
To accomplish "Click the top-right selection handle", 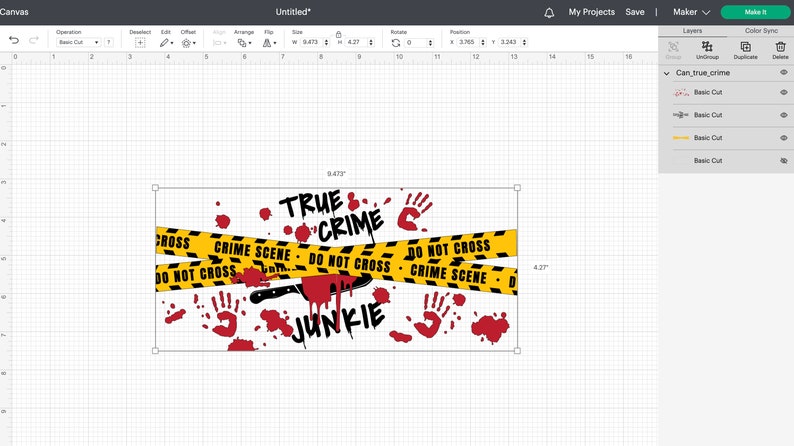I will click(x=517, y=188).
